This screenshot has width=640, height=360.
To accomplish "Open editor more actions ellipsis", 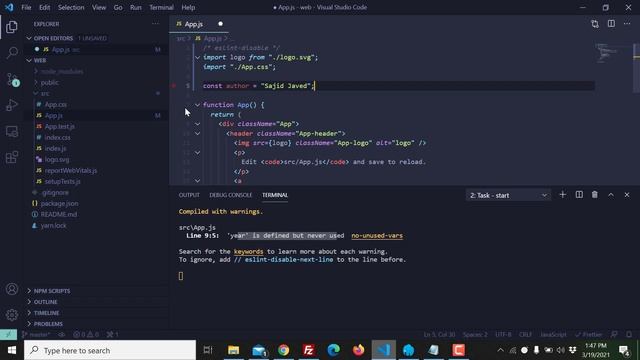I will tap(627, 24).
